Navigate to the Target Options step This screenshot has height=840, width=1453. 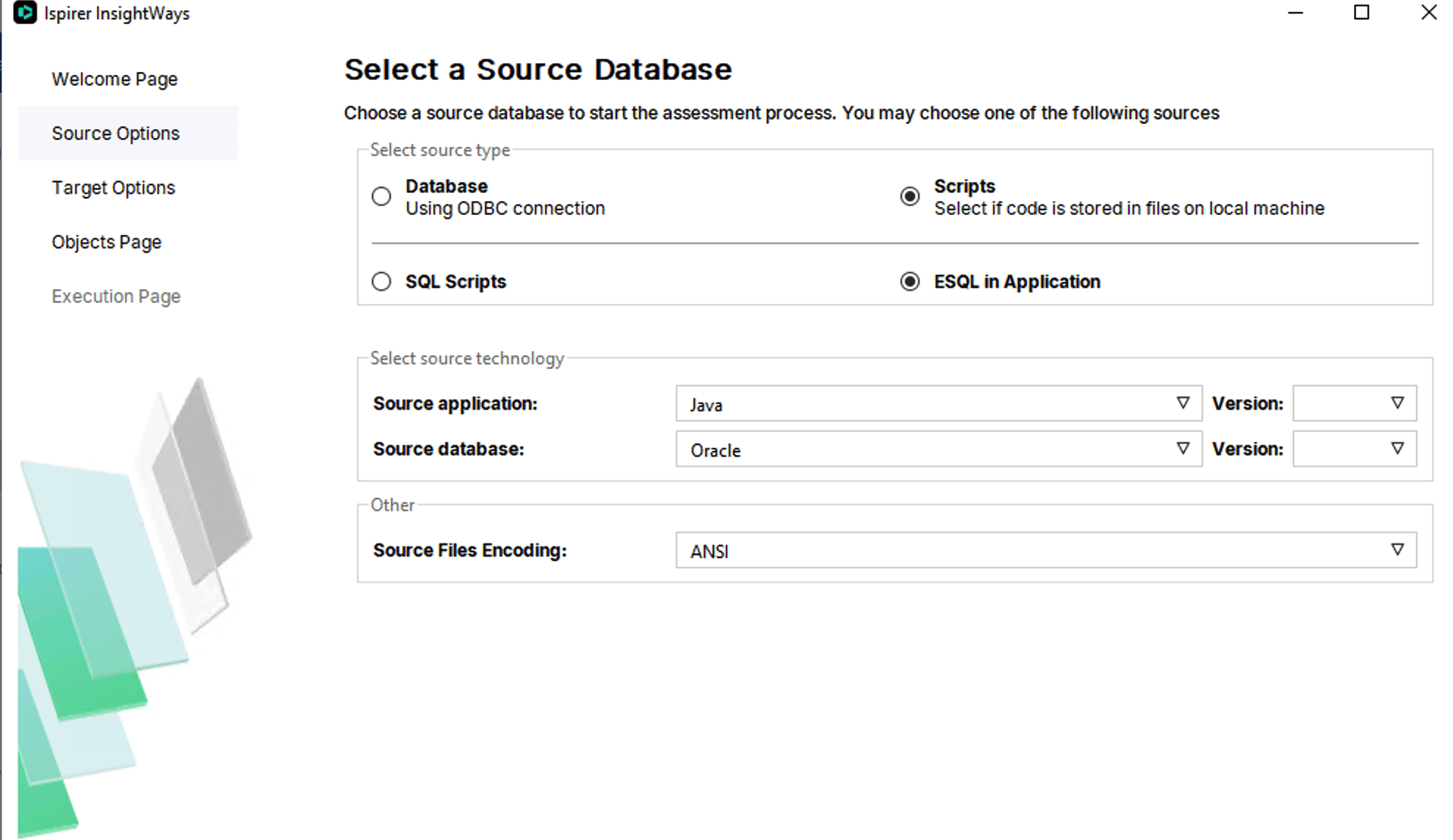pos(113,188)
